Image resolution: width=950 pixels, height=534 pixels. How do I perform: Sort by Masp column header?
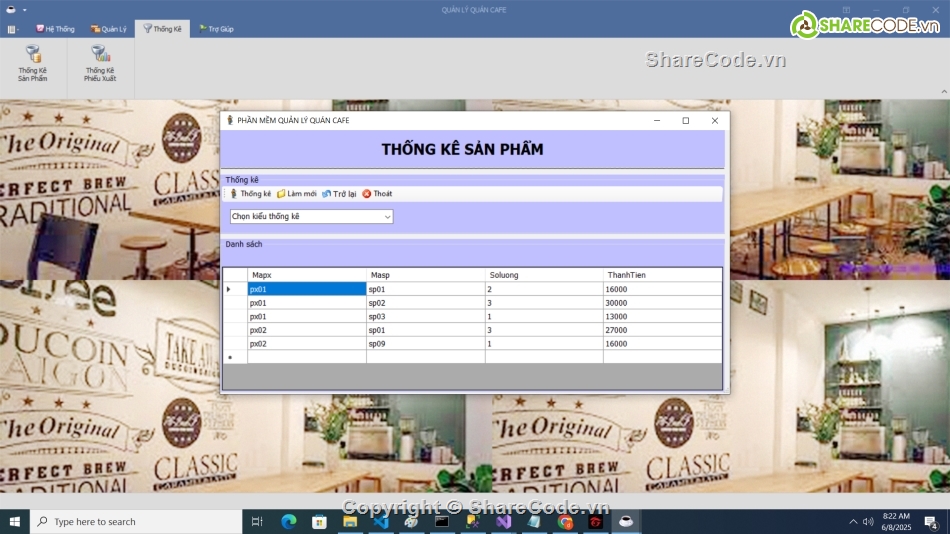pyautogui.click(x=425, y=275)
